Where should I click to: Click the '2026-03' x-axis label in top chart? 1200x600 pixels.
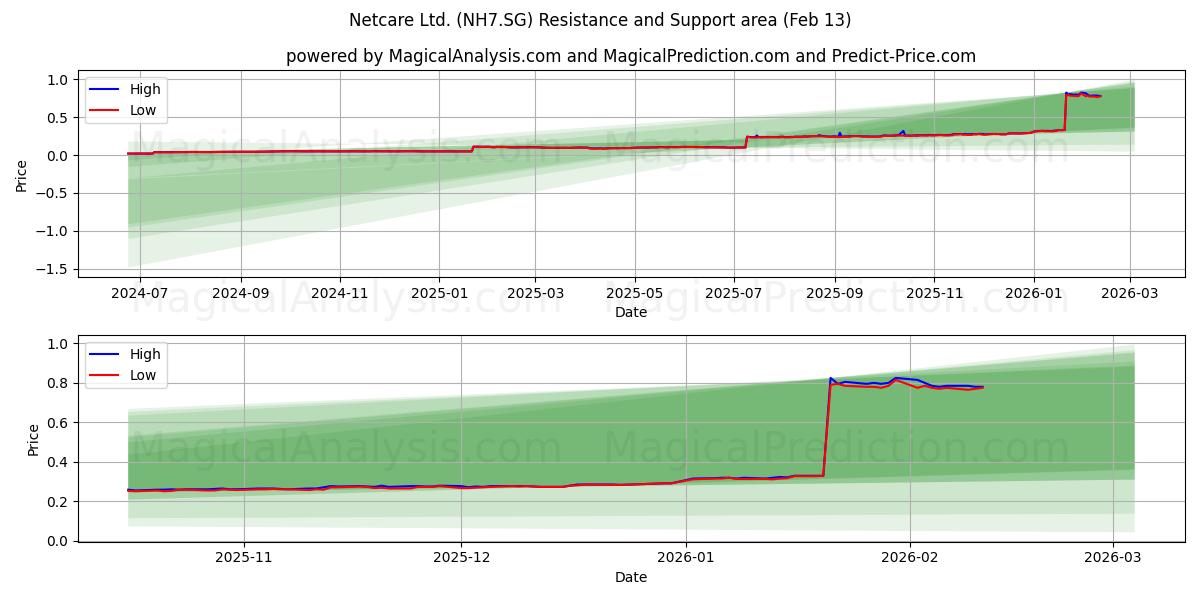pyautogui.click(x=1130, y=295)
